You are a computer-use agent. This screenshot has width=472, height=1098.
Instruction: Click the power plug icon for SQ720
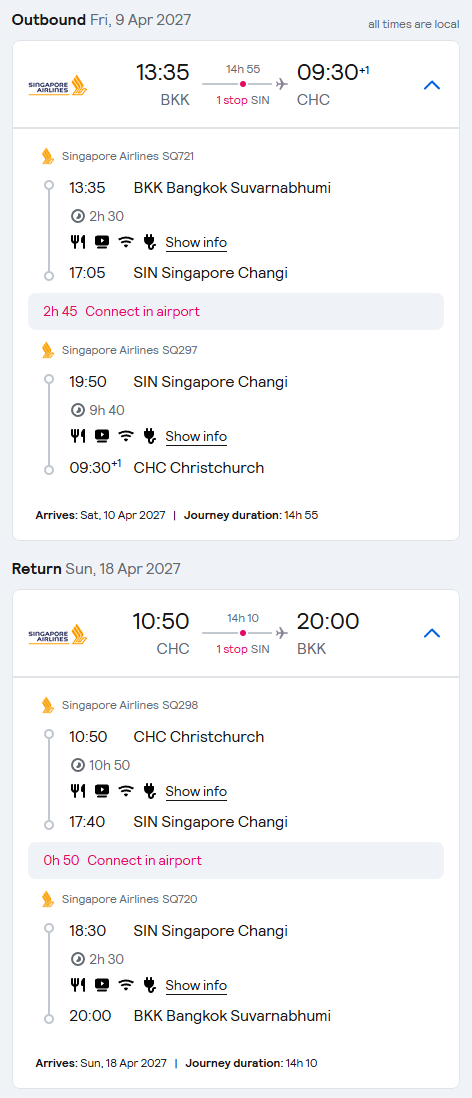[x=148, y=985]
